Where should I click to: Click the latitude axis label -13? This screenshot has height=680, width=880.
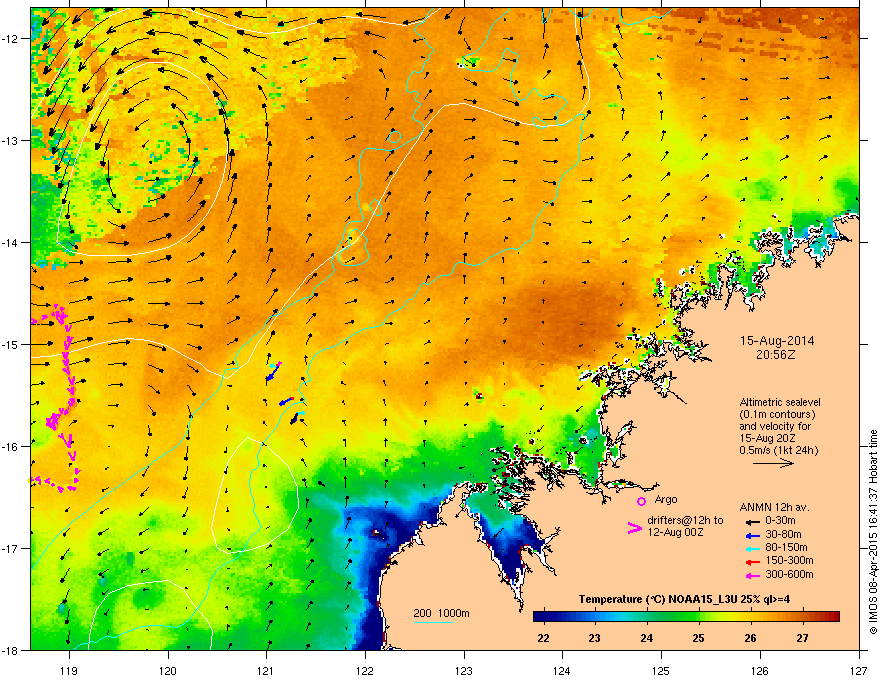click(12, 140)
